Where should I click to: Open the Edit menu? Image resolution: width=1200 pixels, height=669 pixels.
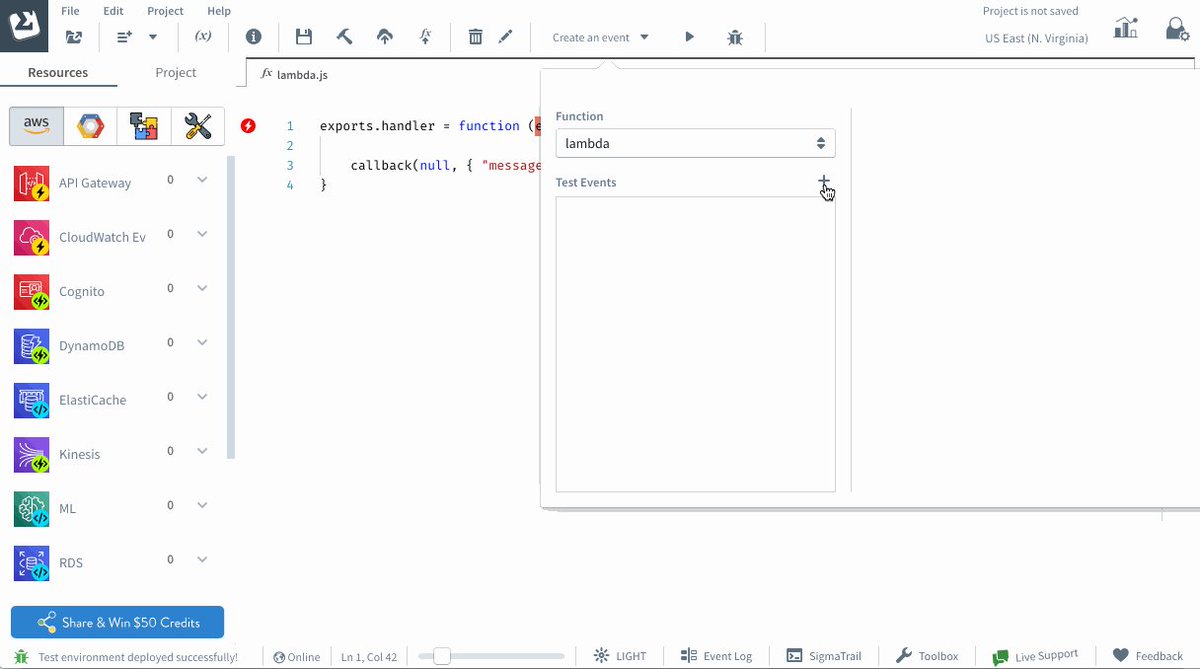click(114, 11)
